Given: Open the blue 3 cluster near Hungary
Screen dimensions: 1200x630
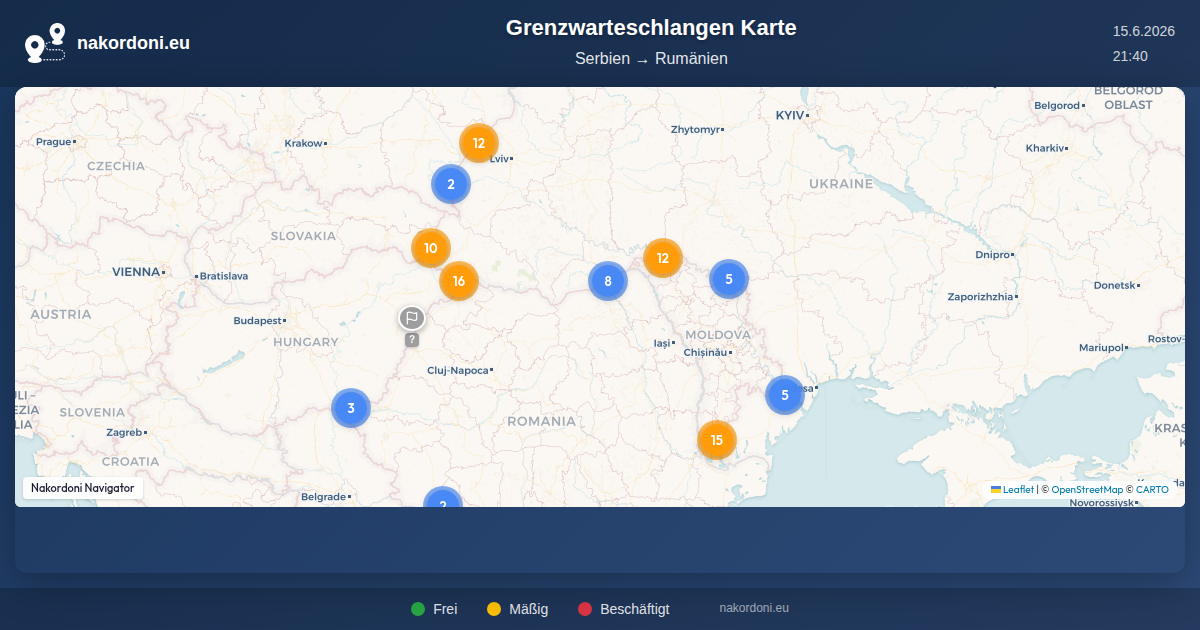Looking at the screenshot, I should [351, 408].
